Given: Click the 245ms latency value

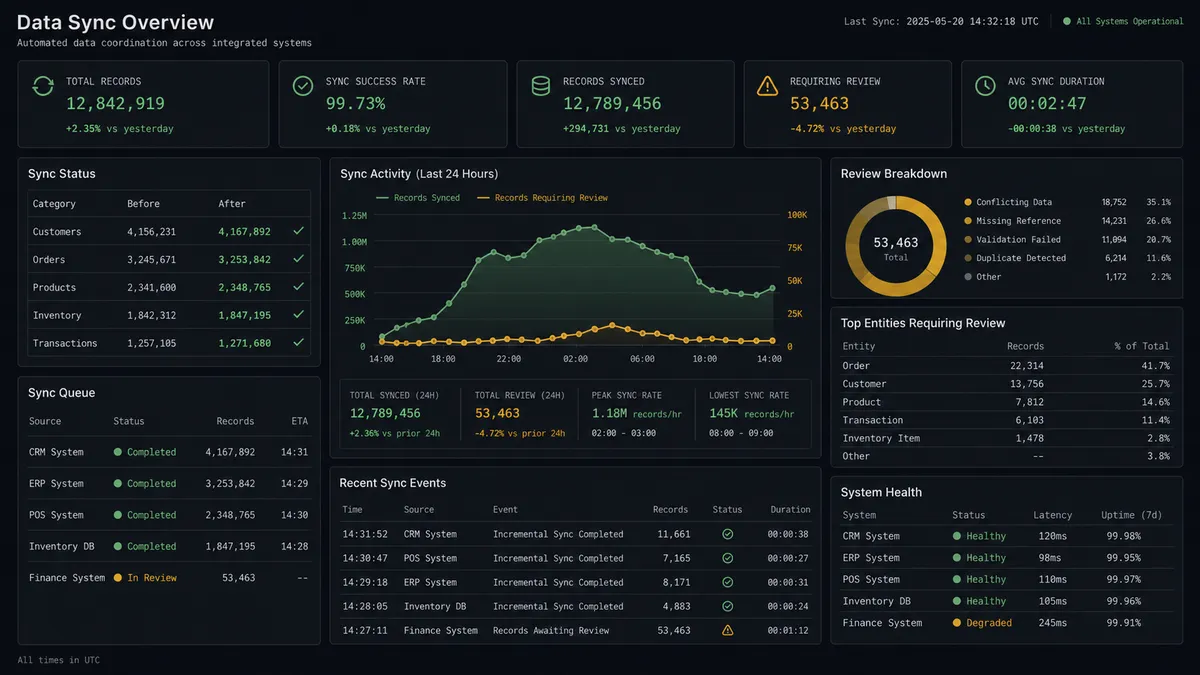Looking at the screenshot, I should pos(1055,623).
